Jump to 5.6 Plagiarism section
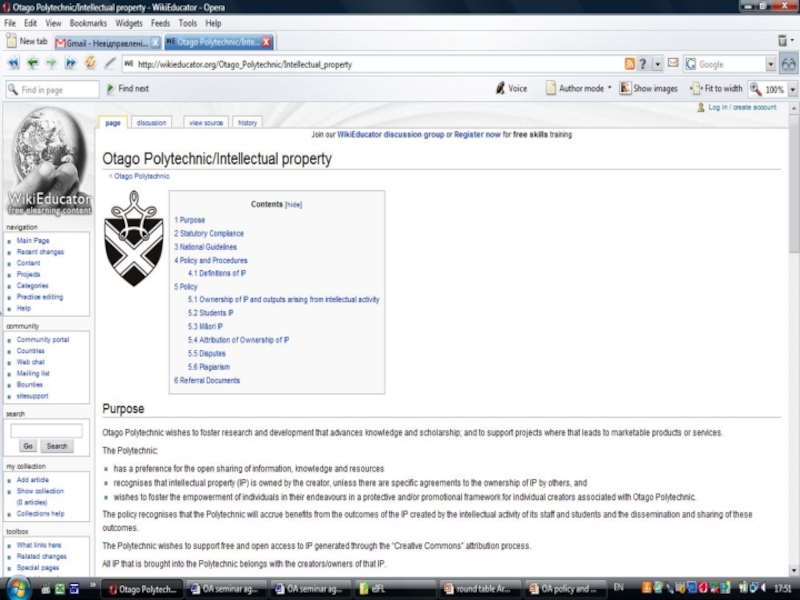 [209, 367]
